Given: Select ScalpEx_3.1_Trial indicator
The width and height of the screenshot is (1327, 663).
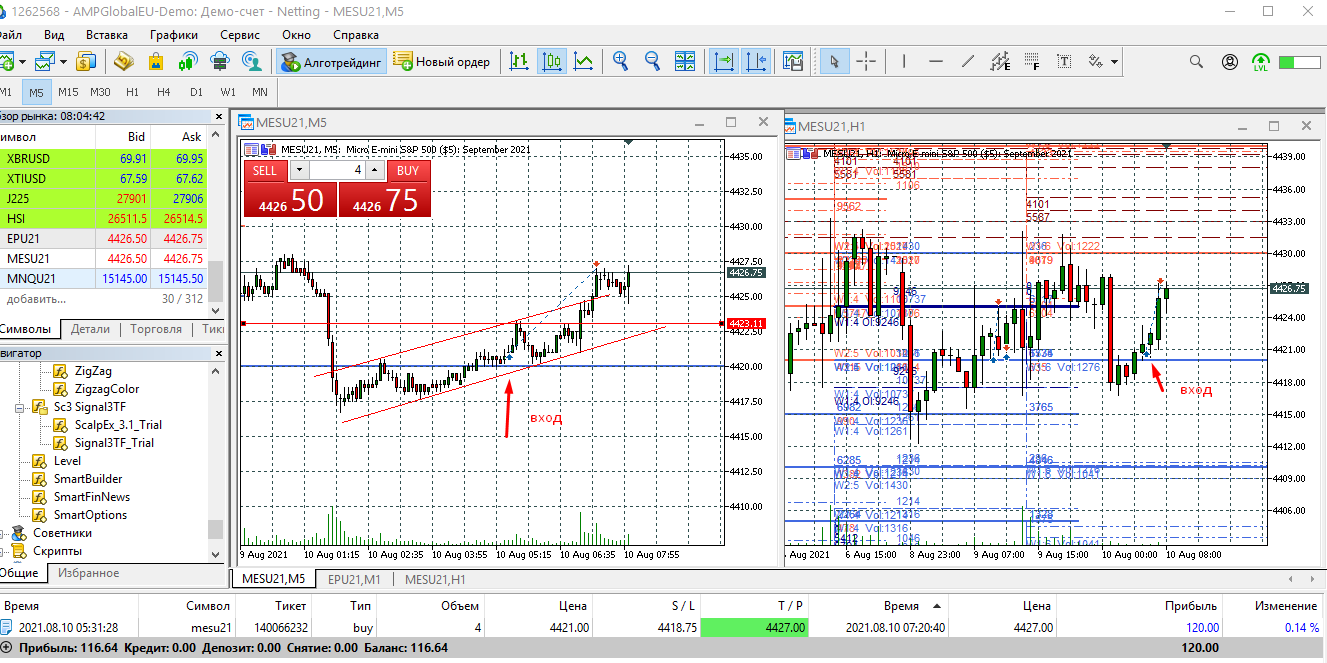Looking at the screenshot, I should coord(117,425).
